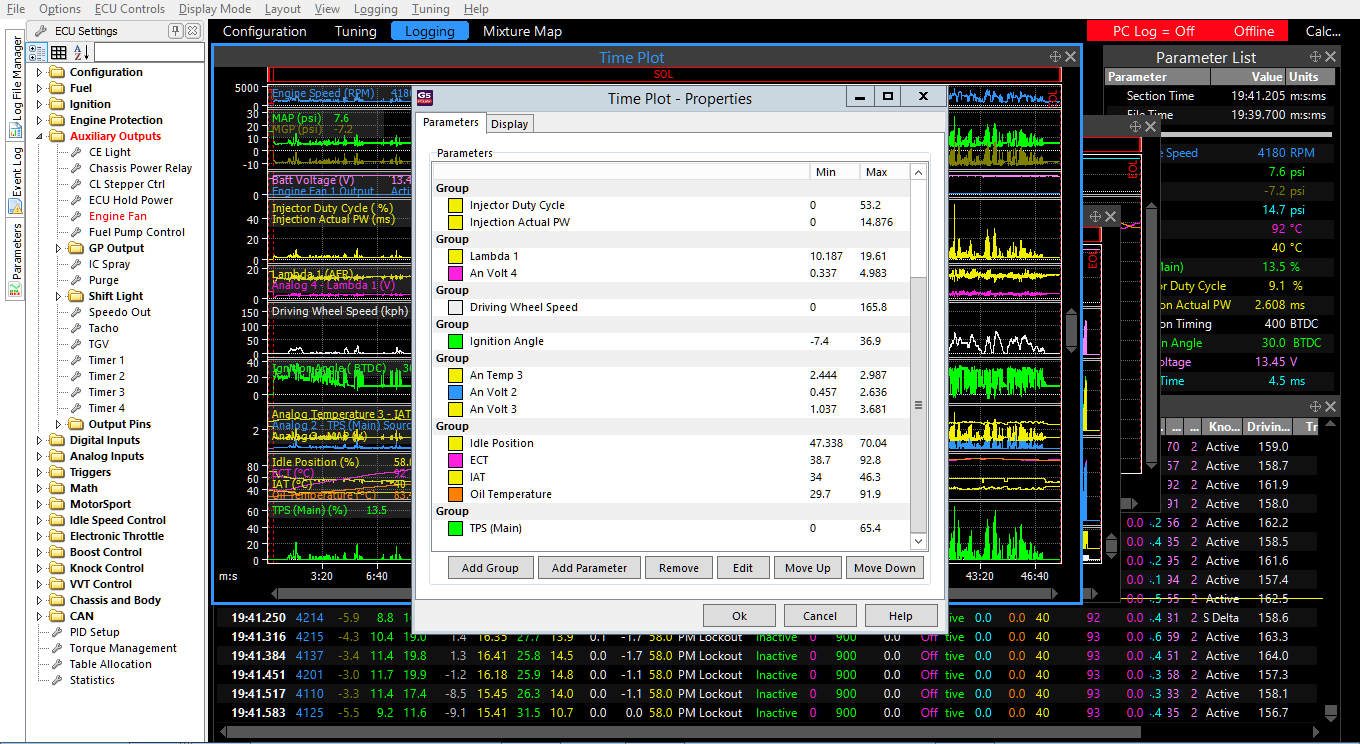1360x744 pixels.
Task: Expand the Engine Protection node
Action: click(40, 120)
